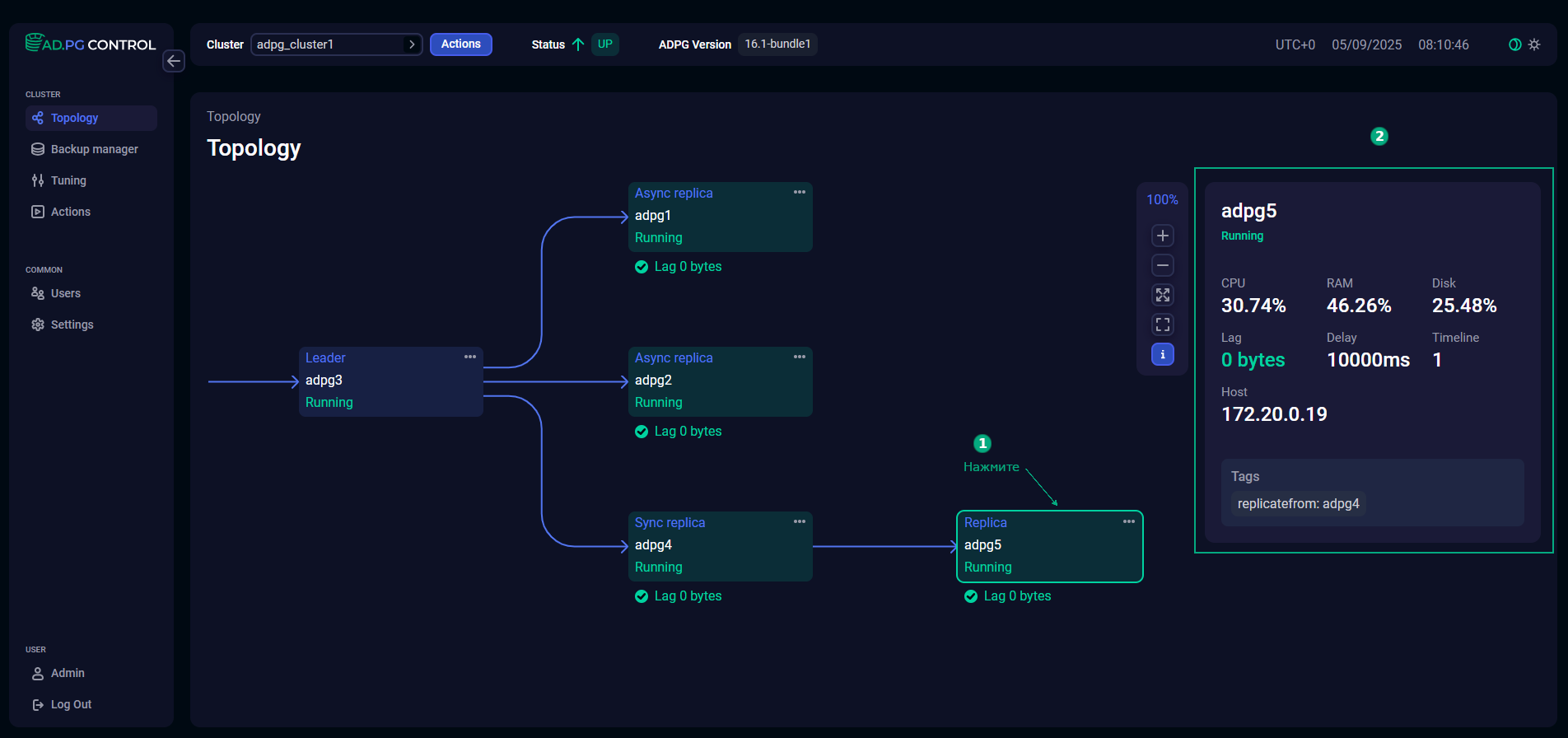Viewport: 1568px width, 738px height.
Task: Zoom in on the topology diagram
Action: [1162, 236]
